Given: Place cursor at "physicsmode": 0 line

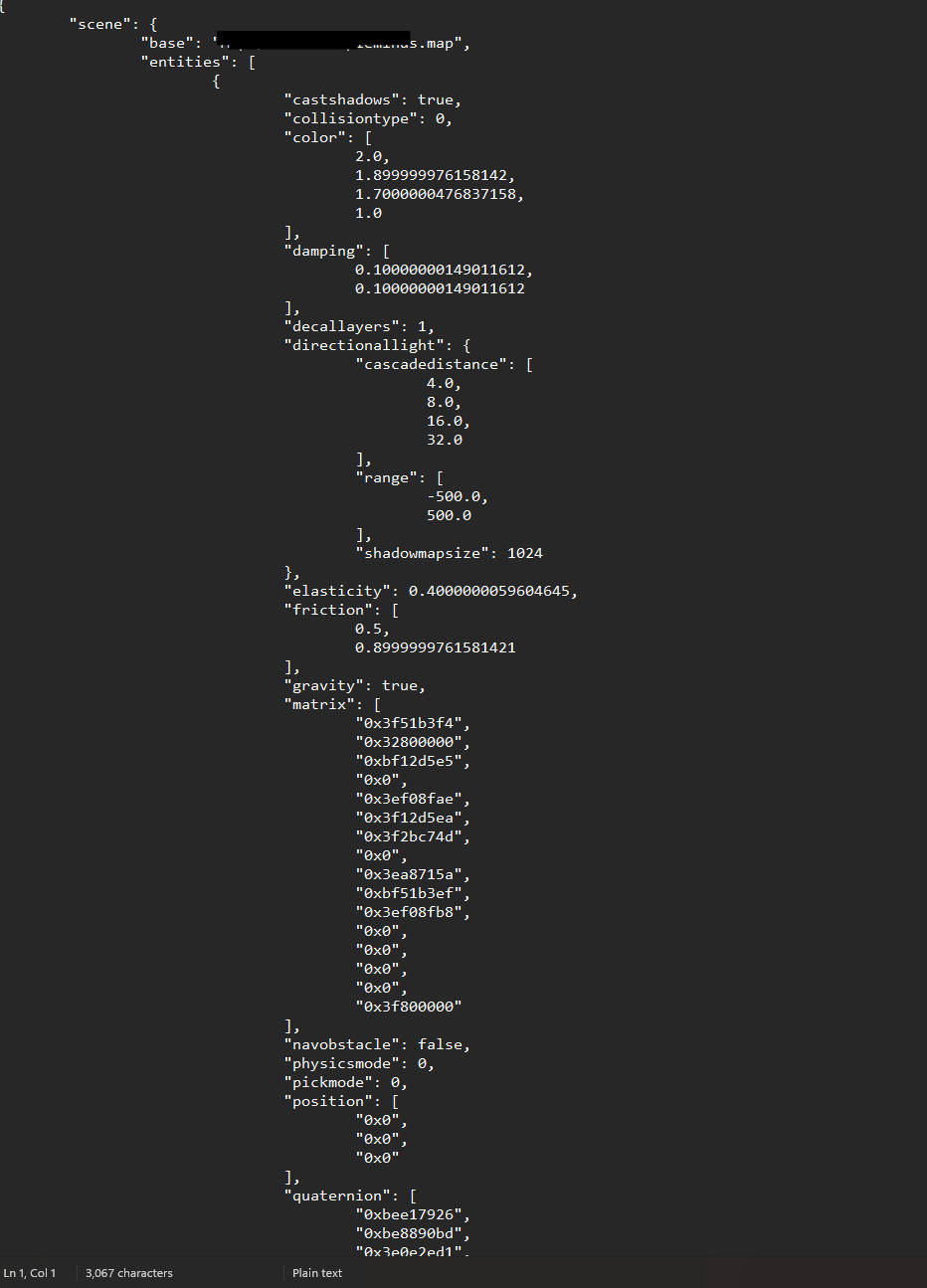Looking at the screenshot, I should tap(359, 1063).
